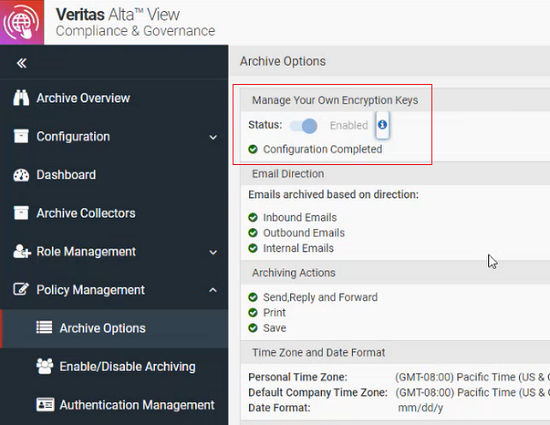Click the Dashboard gauge icon
Viewport: 550px width, 425px height.
click(x=21, y=175)
